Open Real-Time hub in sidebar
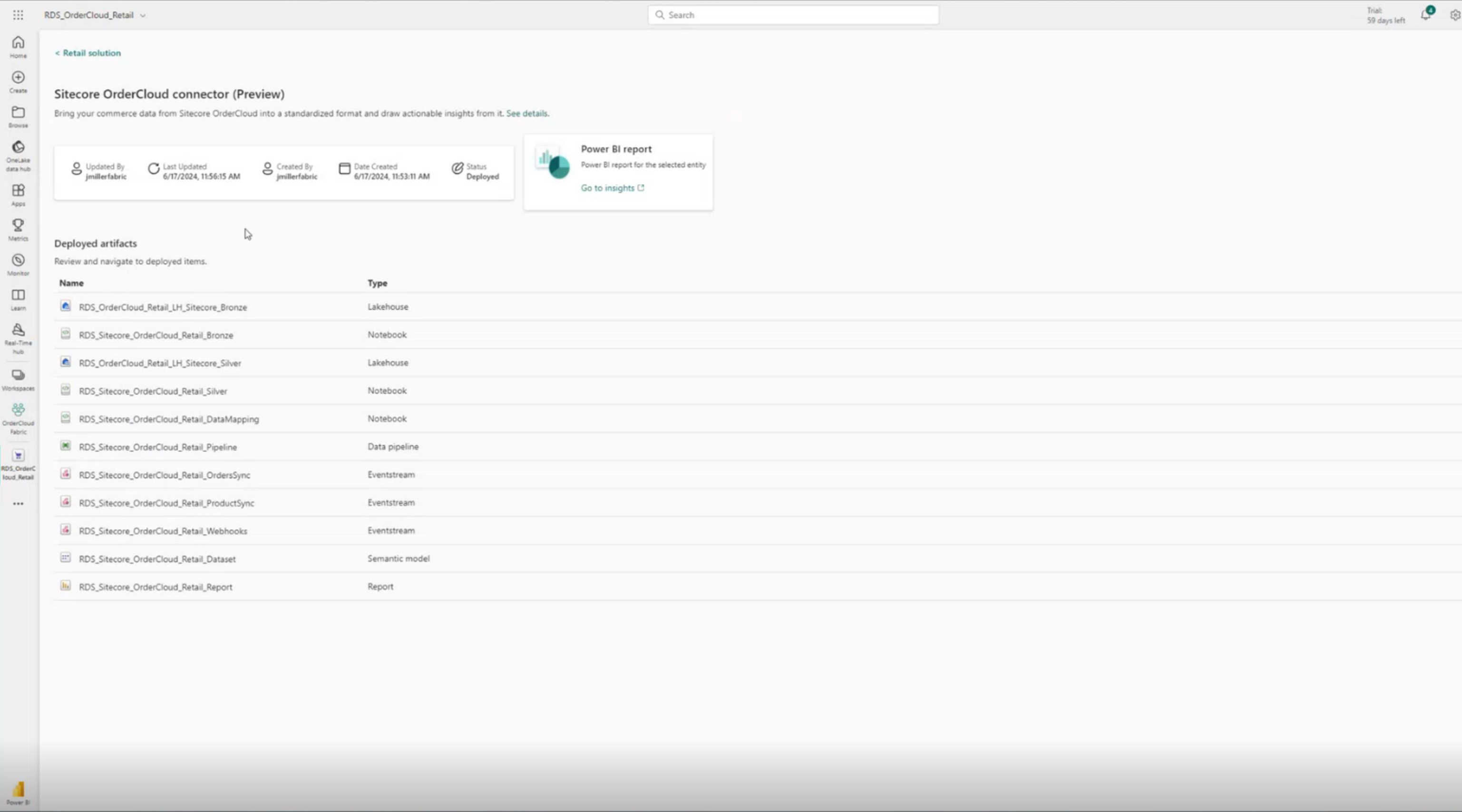The width and height of the screenshot is (1462, 812). (x=18, y=339)
